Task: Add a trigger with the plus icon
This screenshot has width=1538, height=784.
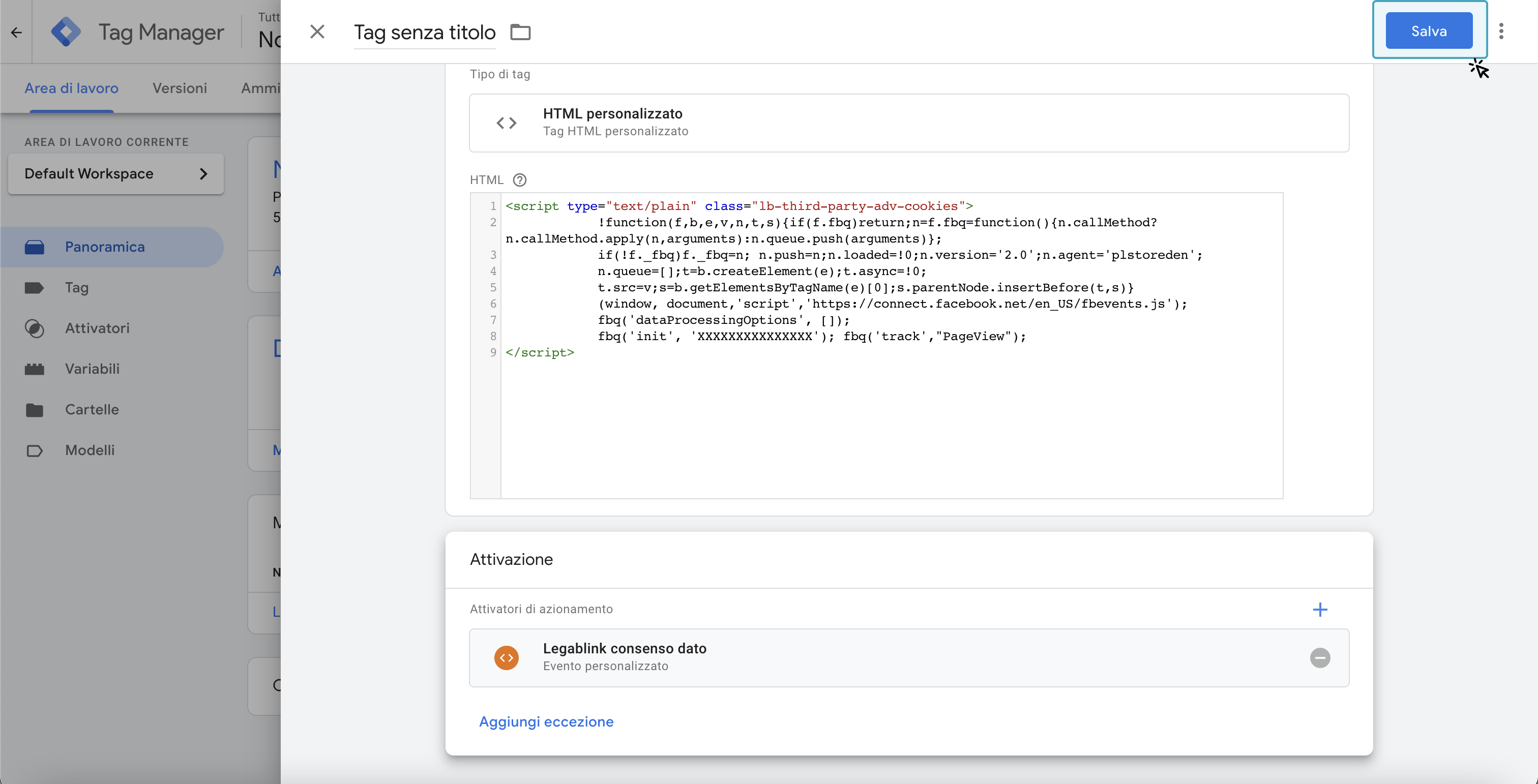Action: 1320,609
